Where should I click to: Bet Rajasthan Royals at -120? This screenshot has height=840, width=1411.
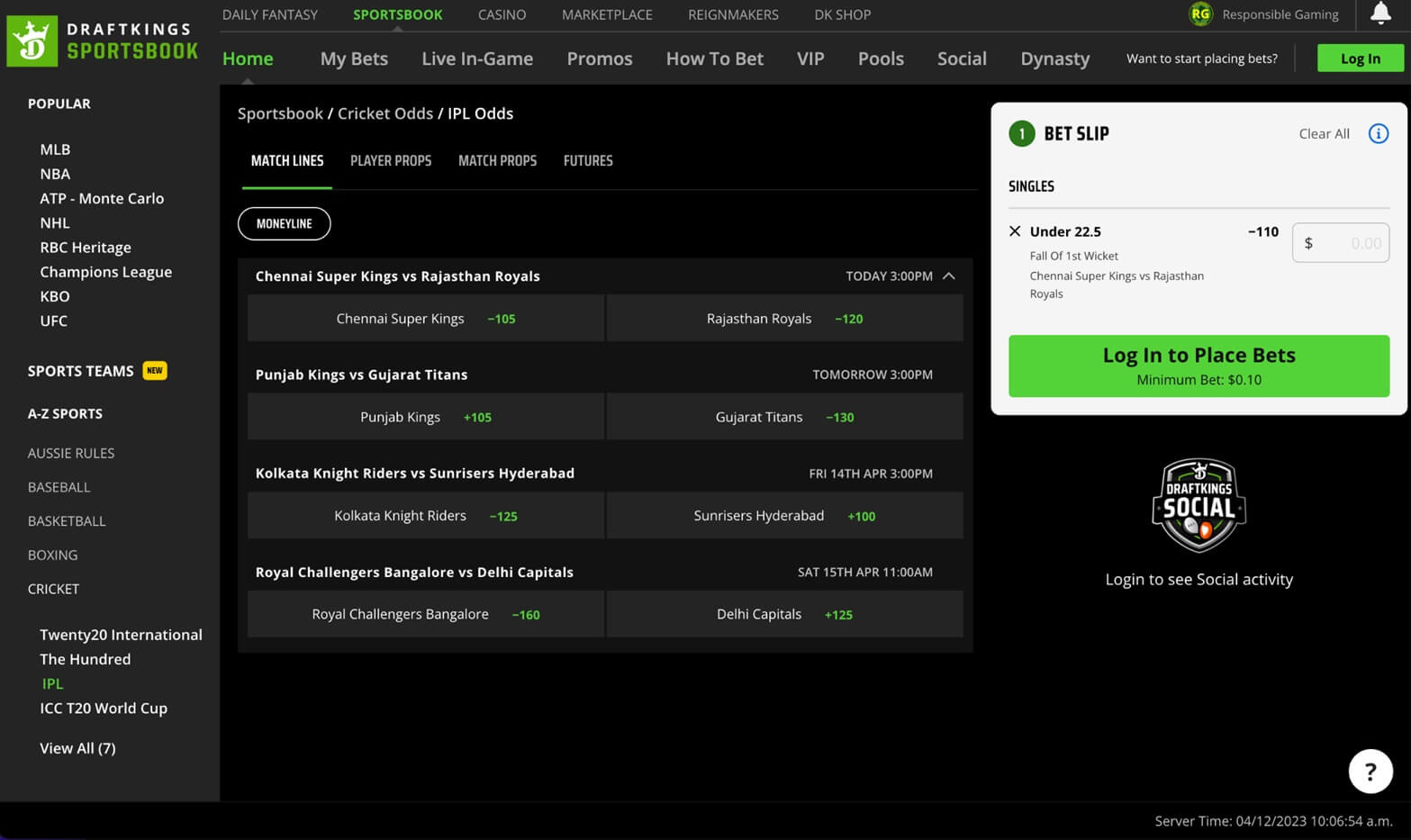tap(784, 319)
